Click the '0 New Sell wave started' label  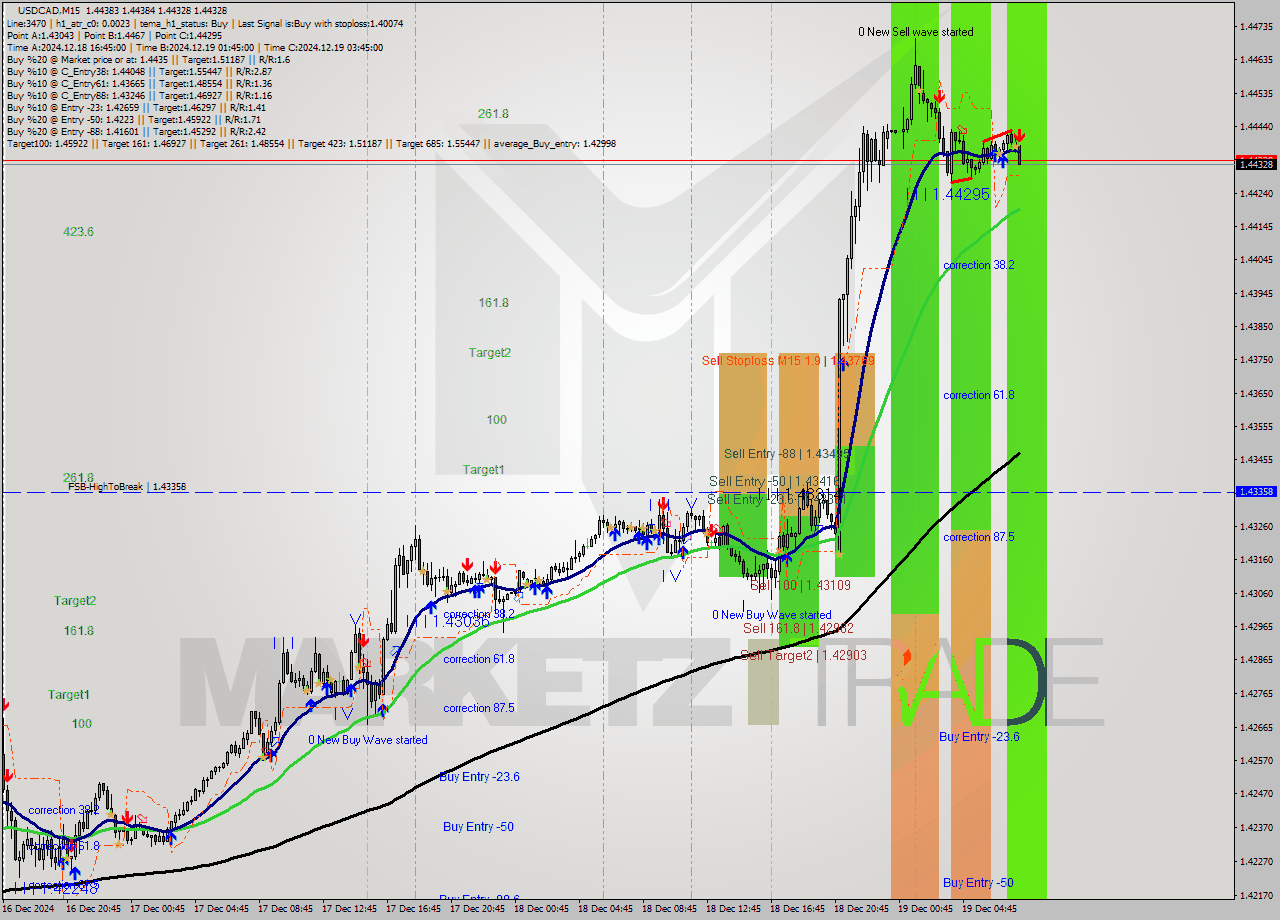pyautogui.click(x=916, y=32)
